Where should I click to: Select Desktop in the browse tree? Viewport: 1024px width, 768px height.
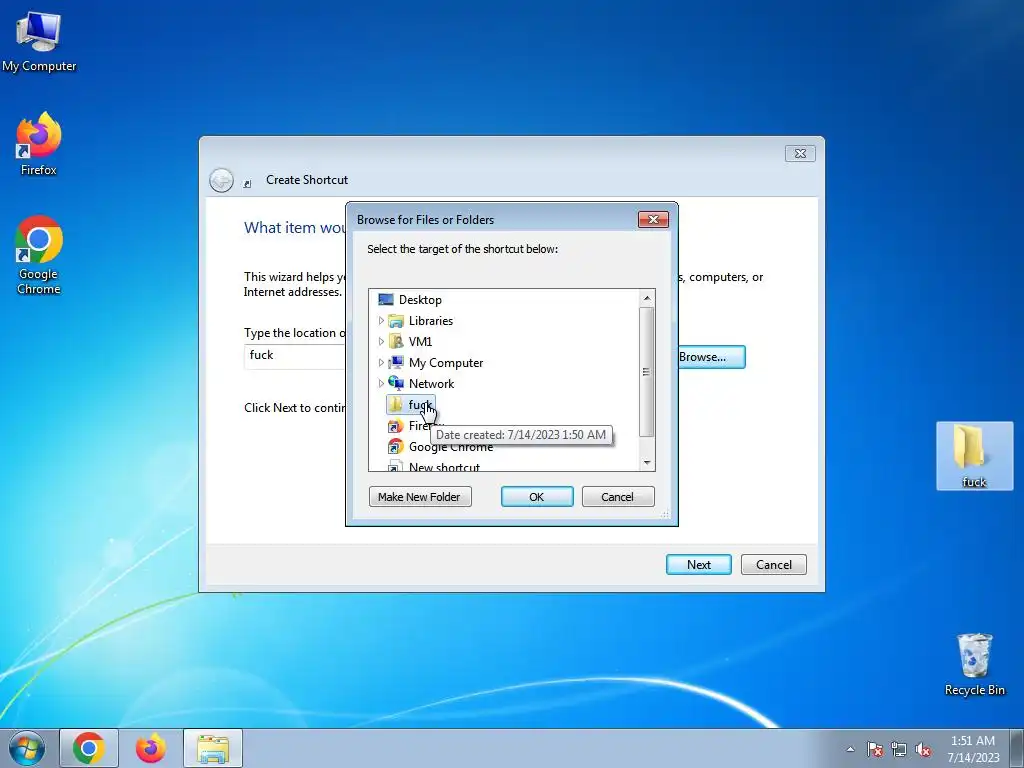[420, 300]
